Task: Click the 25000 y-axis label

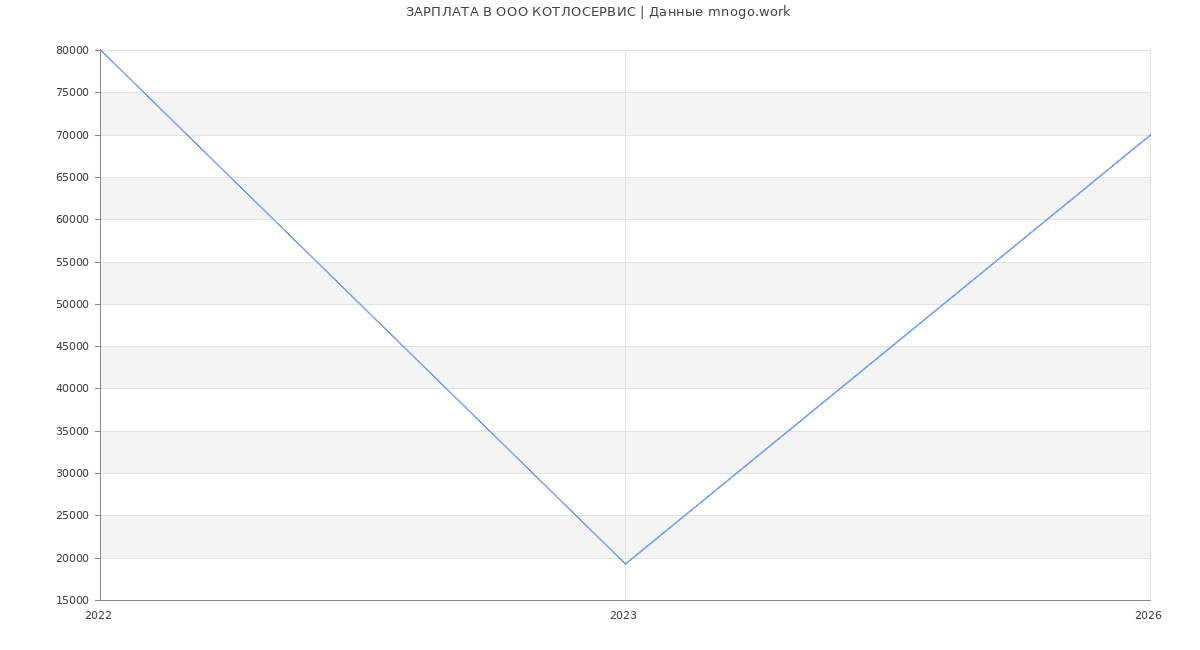Action: pyautogui.click(x=72, y=515)
